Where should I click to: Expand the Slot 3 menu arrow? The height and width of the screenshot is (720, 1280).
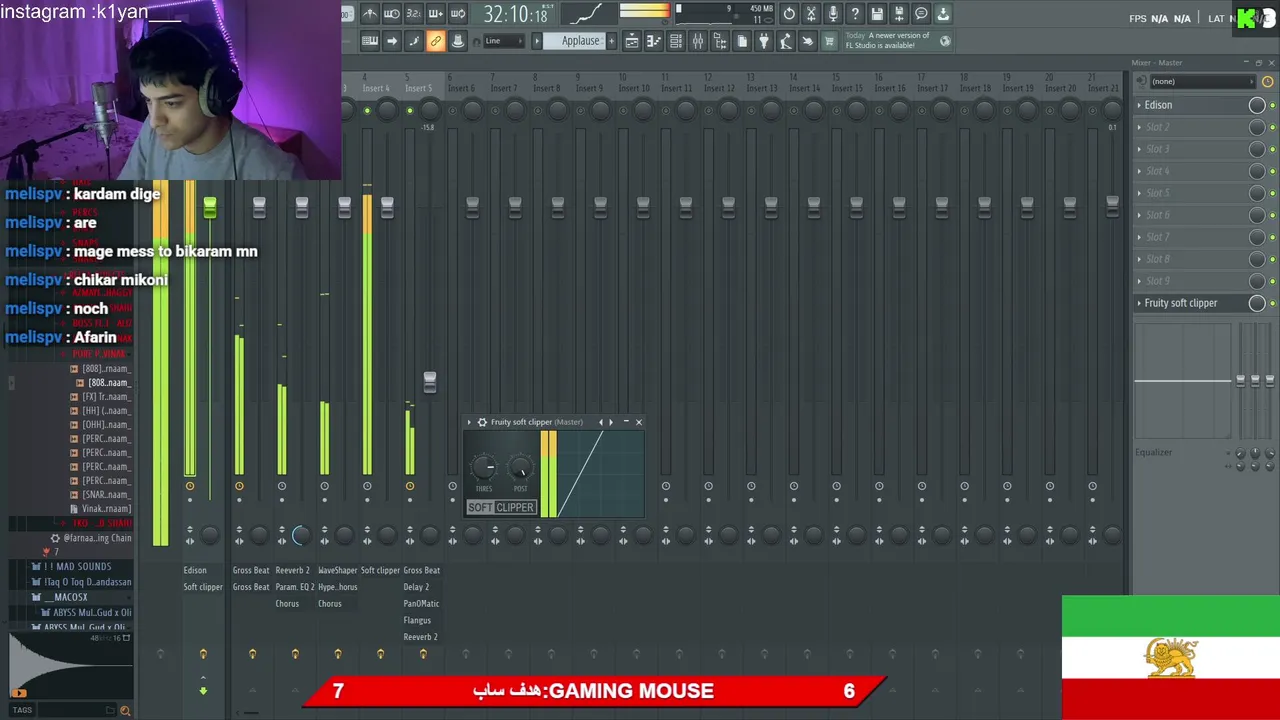coord(1139,149)
